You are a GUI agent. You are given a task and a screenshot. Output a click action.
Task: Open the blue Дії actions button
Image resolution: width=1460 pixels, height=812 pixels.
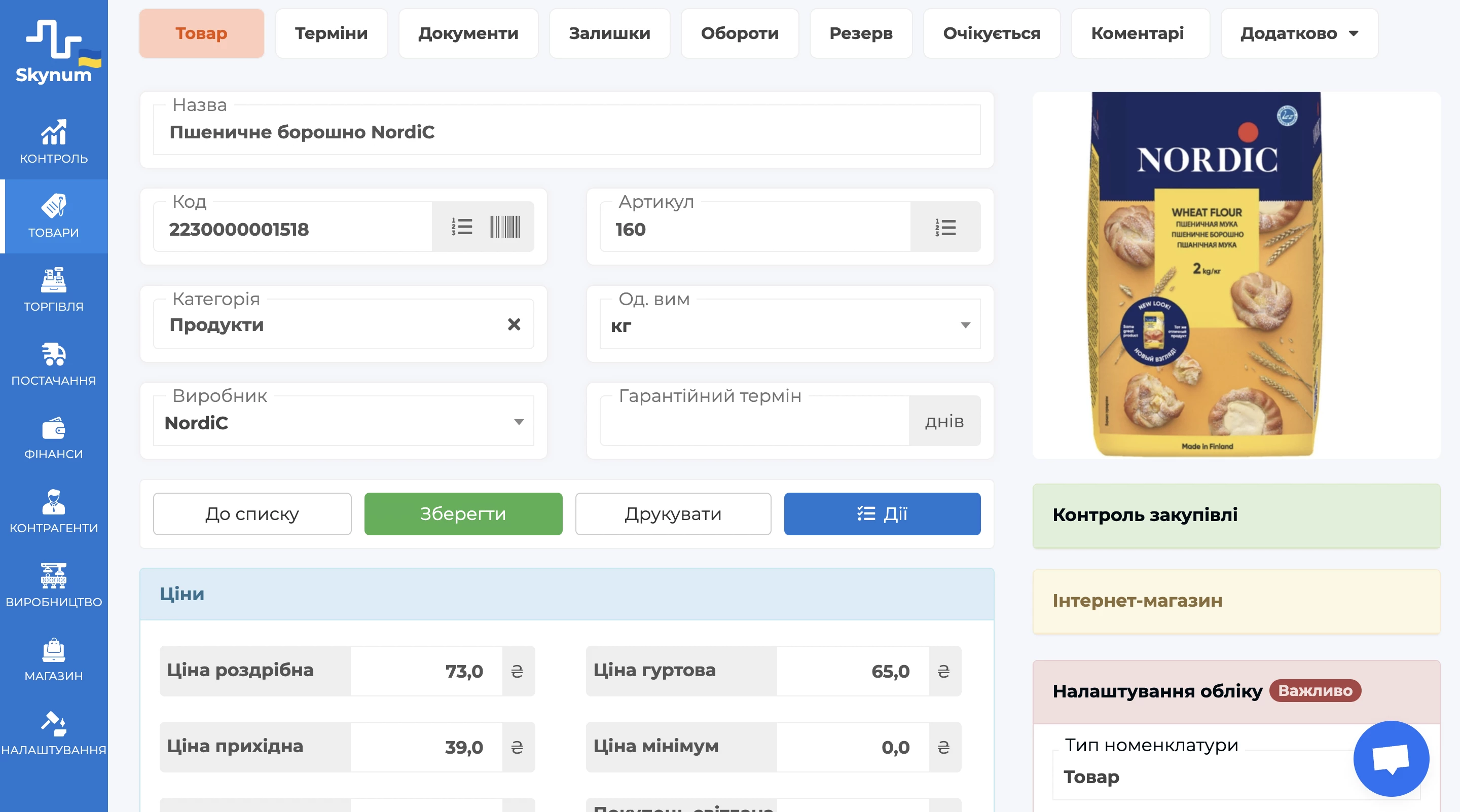(x=882, y=514)
